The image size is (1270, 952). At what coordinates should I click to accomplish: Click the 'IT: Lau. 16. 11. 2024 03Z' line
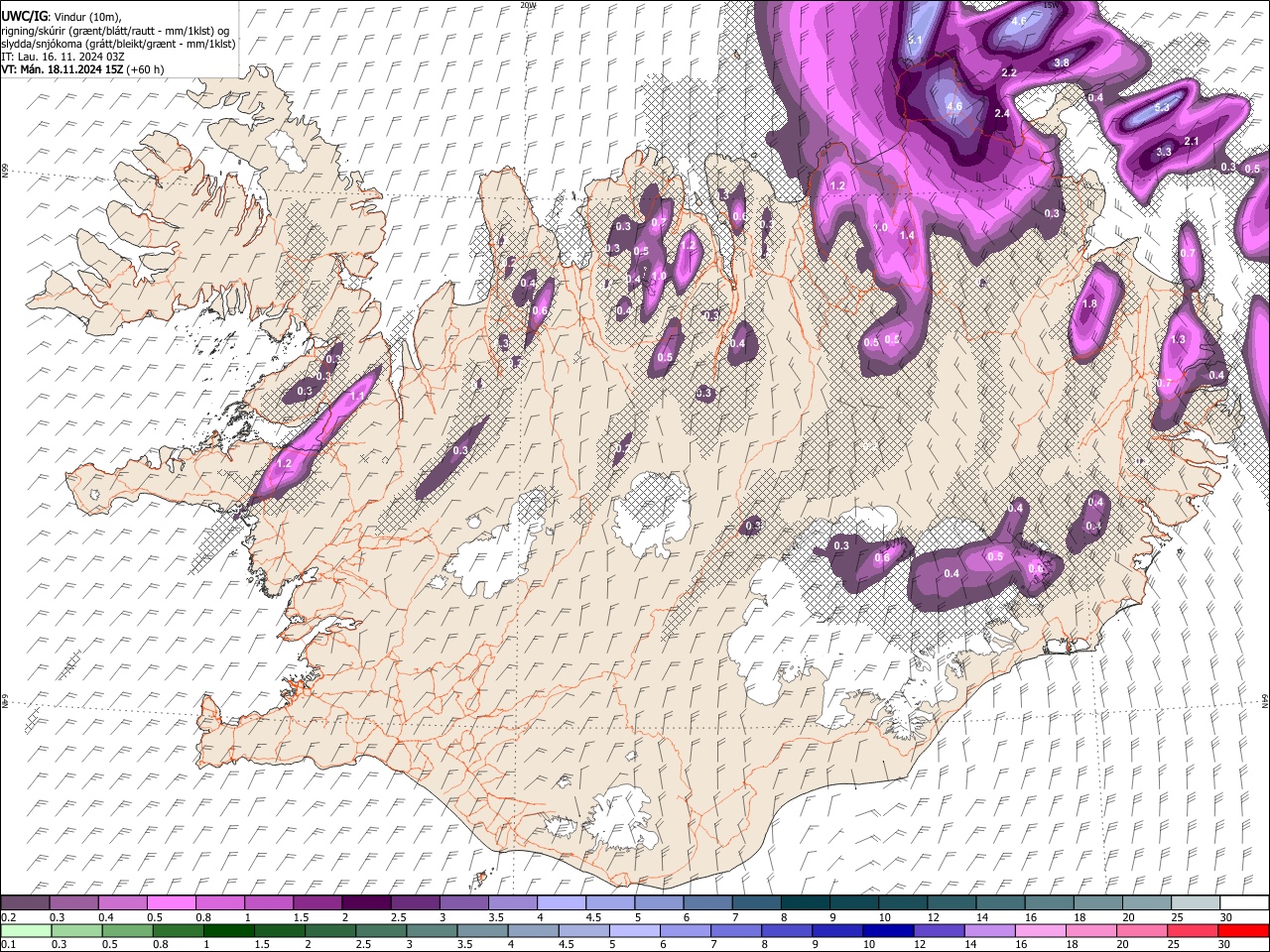(63, 57)
